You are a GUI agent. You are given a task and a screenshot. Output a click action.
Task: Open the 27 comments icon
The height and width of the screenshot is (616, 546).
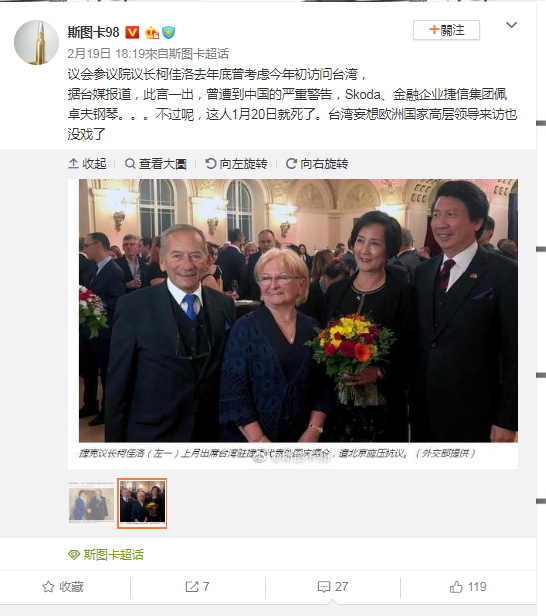(x=324, y=587)
